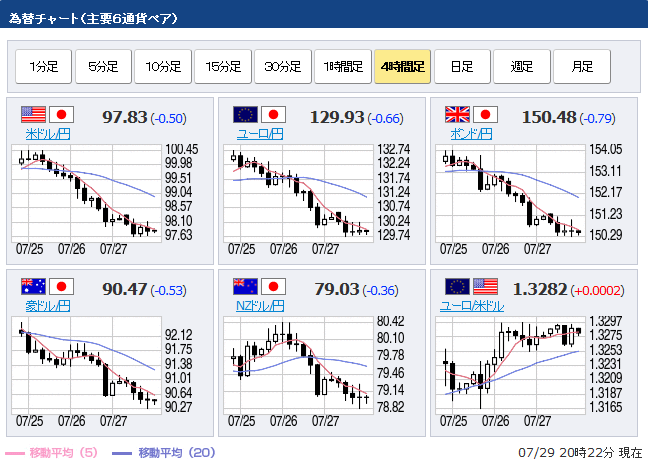Open the ユーロ/円 pair link
The image size is (648, 463).
point(260,133)
